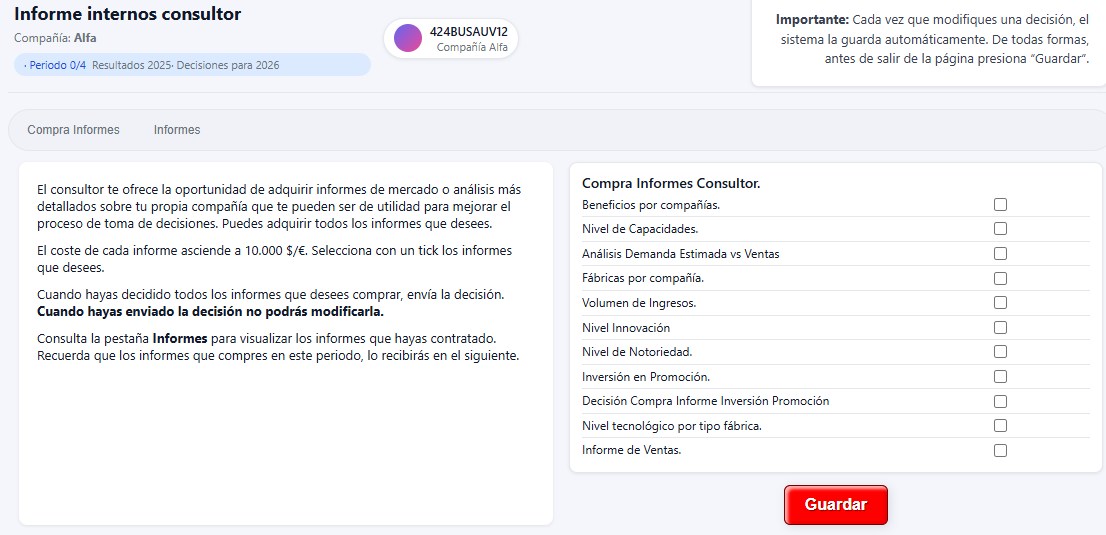Click bold sentence Cuando hayas enviado la decisión
The height and width of the screenshot is (535, 1106).
[x=210, y=312]
